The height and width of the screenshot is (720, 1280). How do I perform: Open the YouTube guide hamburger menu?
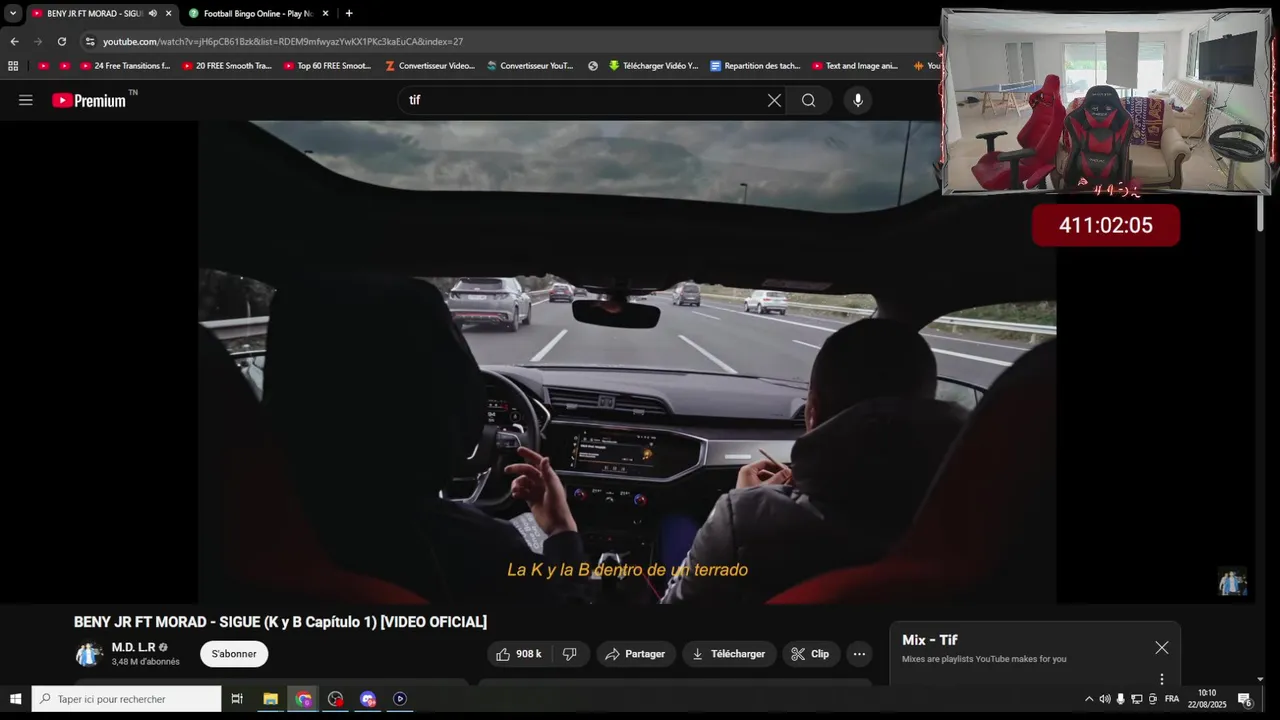pyautogui.click(x=26, y=100)
